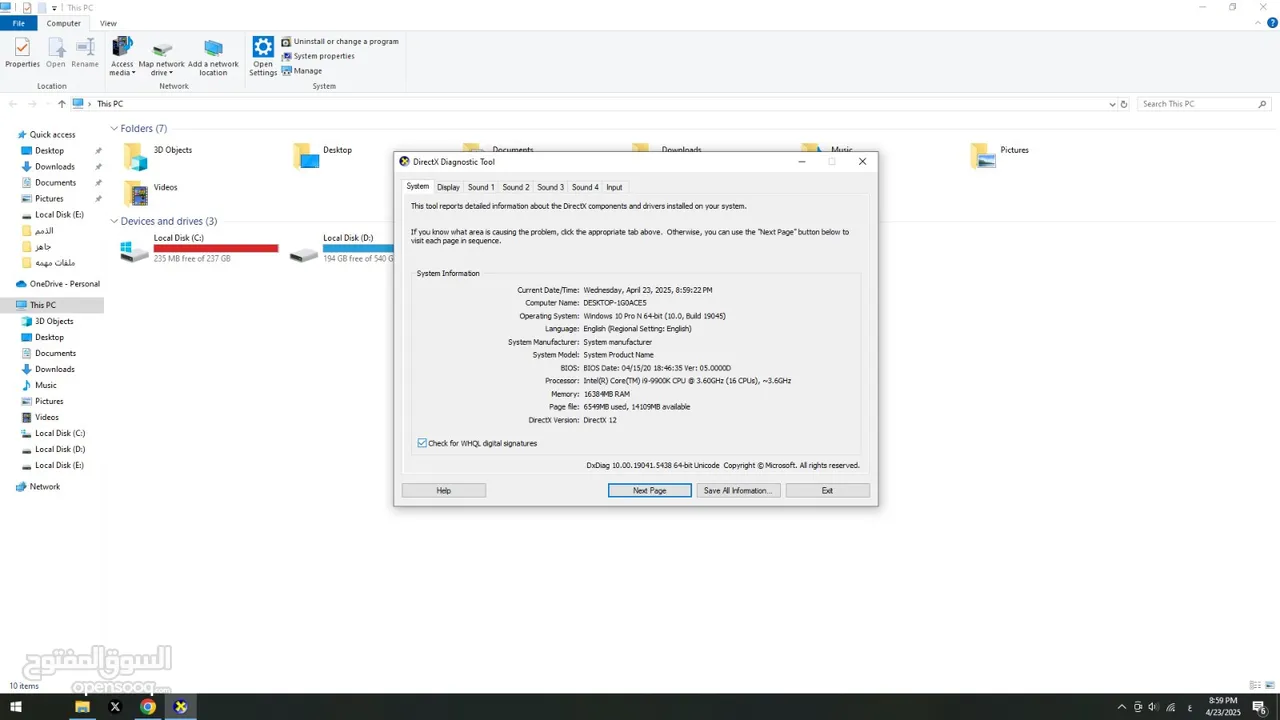The height and width of the screenshot is (720, 1280).
Task: Switch to the View ribbon tab
Action: click(x=108, y=23)
